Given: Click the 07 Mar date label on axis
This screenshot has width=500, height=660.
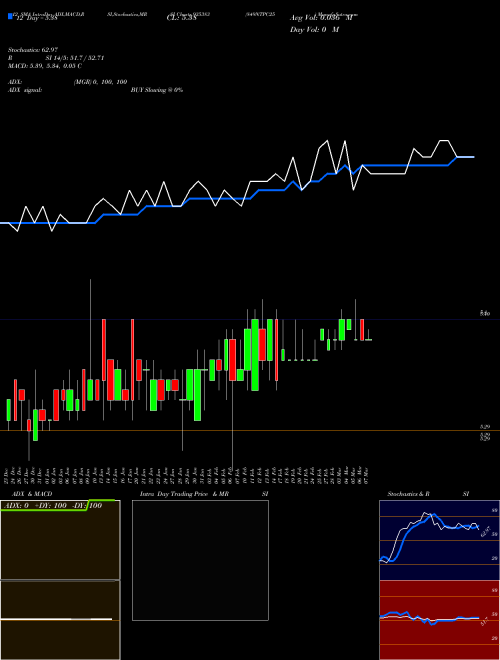Looking at the screenshot, I should coord(367,475).
